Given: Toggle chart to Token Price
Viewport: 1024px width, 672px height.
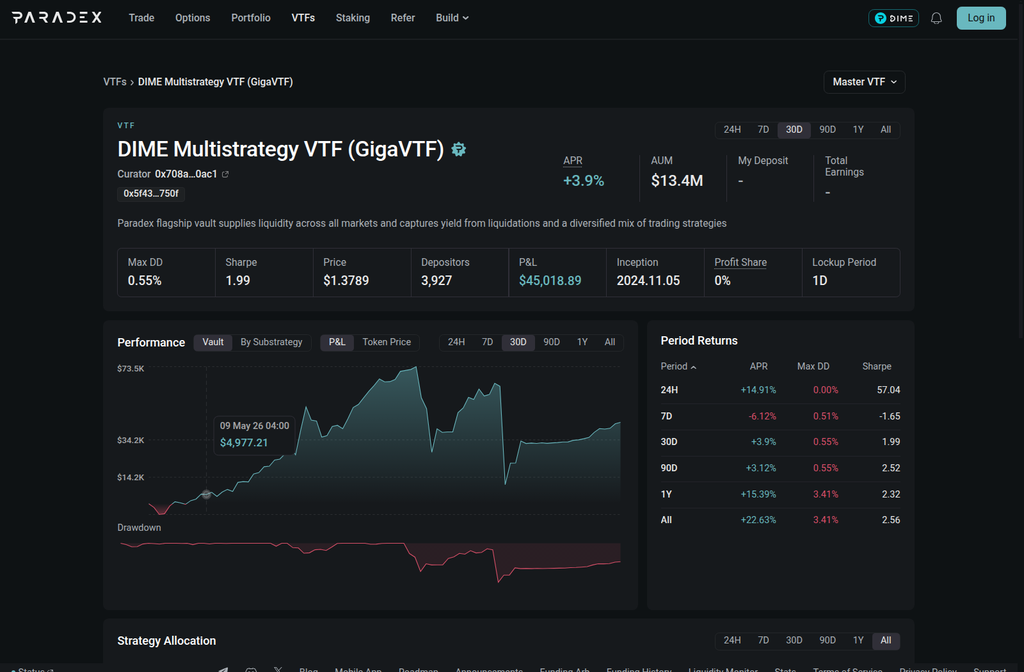Looking at the screenshot, I should 387,342.
